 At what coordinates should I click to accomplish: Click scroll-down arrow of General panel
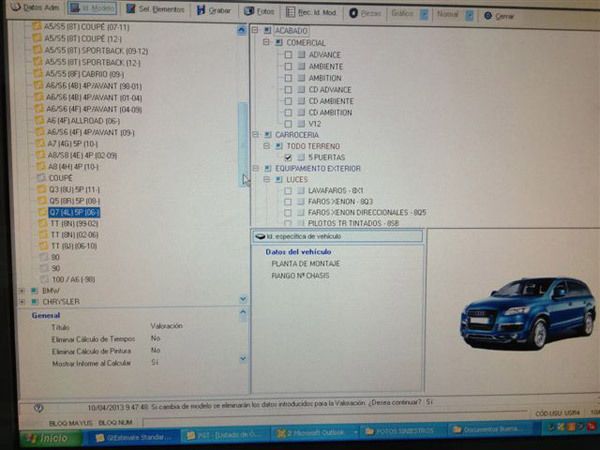[x=243, y=359]
